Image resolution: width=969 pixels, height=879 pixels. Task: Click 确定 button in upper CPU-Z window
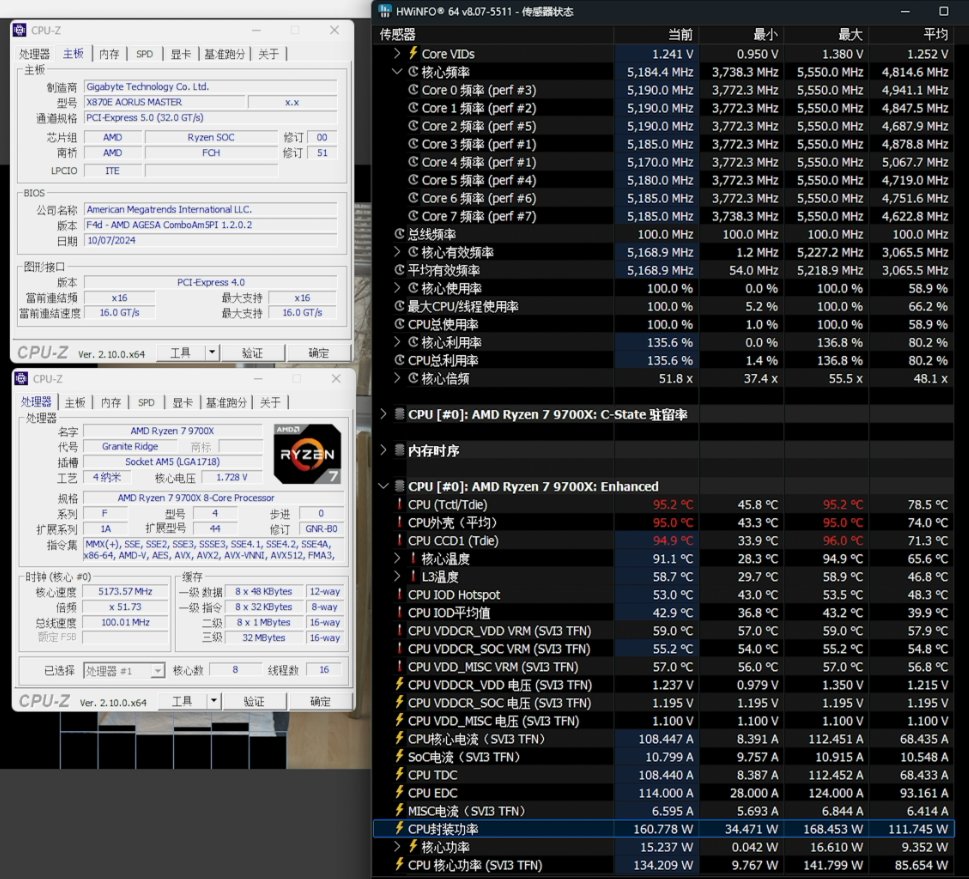pyautogui.click(x=318, y=353)
